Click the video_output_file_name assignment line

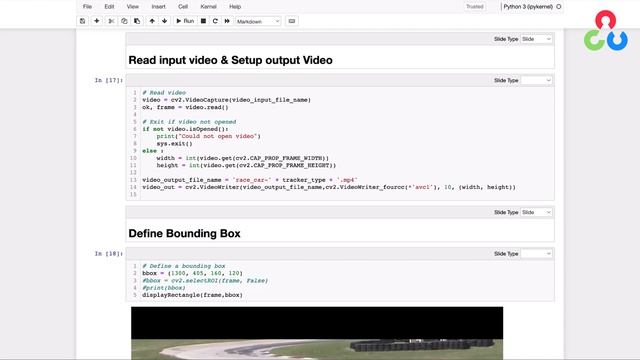250,180
